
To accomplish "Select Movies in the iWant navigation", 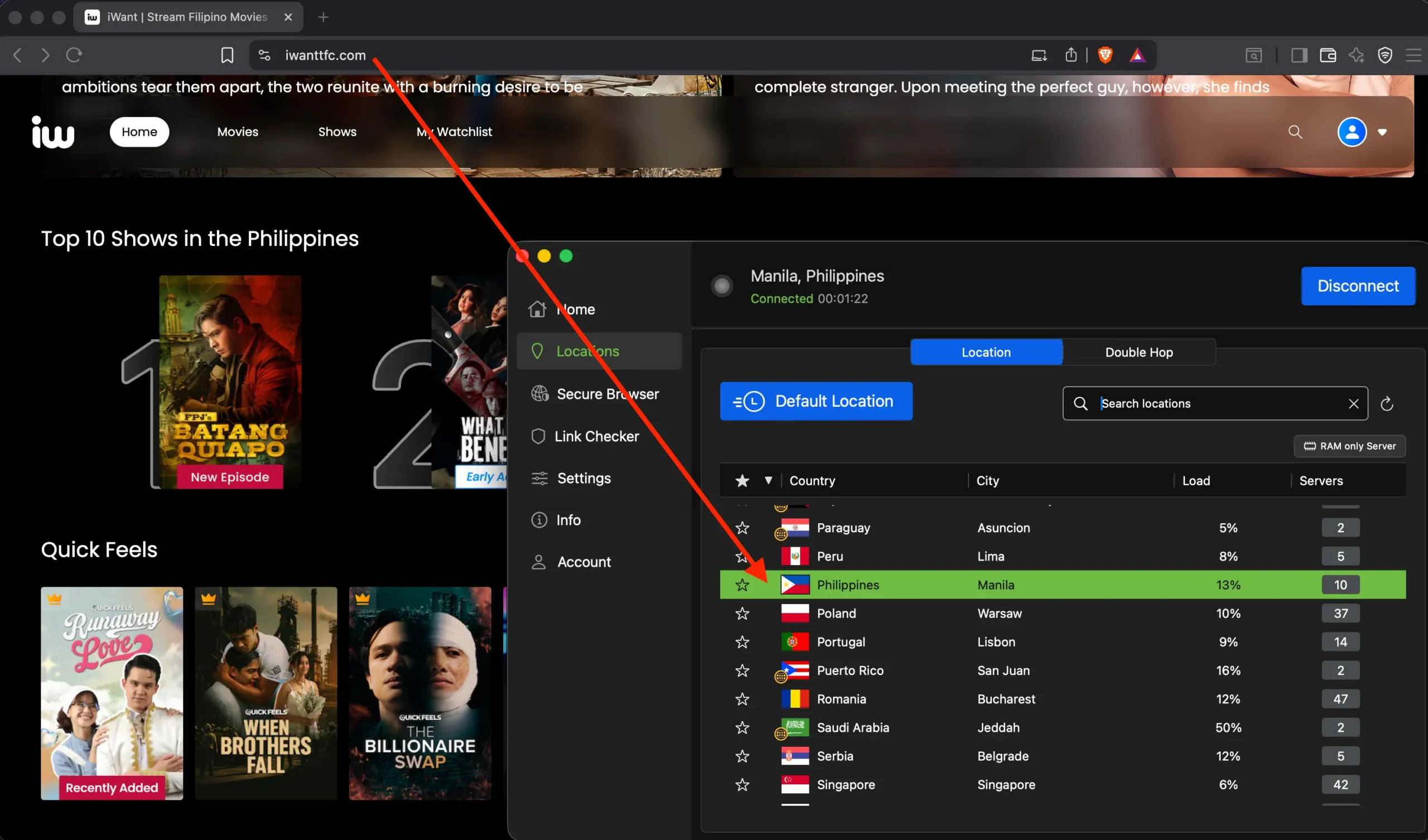I will pos(238,132).
